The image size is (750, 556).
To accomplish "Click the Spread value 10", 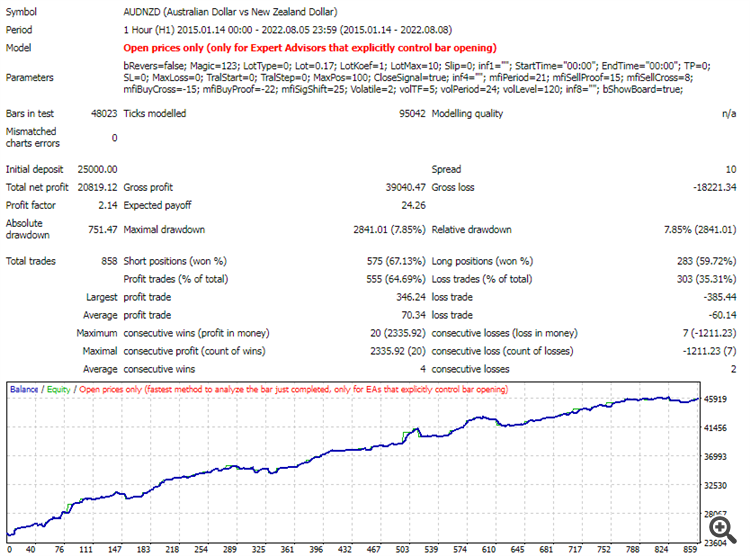I will pyautogui.click(x=731, y=169).
